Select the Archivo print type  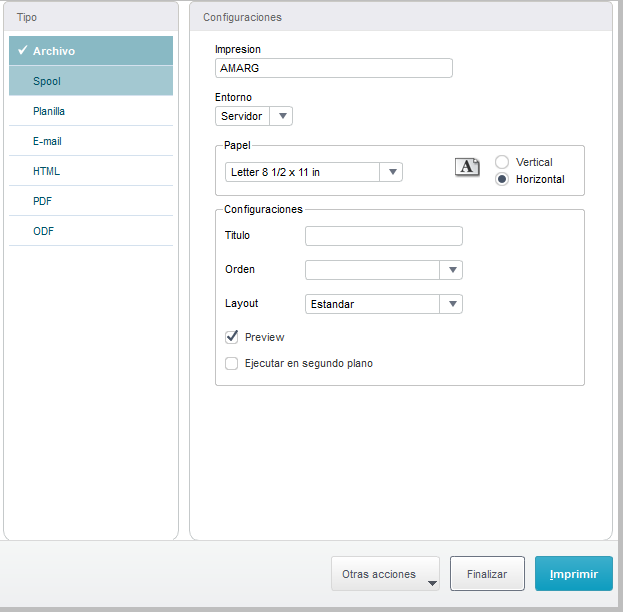[x=91, y=51]
